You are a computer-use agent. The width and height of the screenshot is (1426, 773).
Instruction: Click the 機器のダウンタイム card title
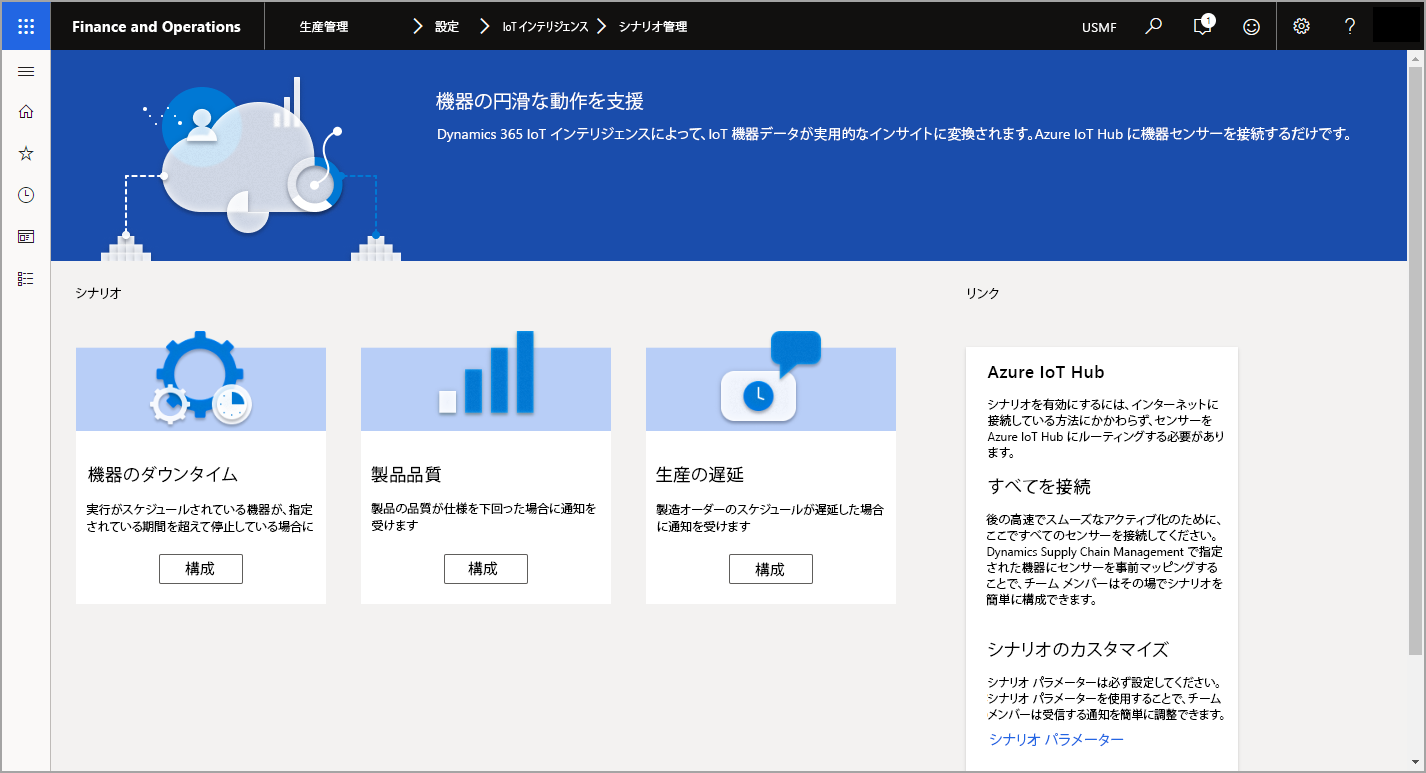163,474
